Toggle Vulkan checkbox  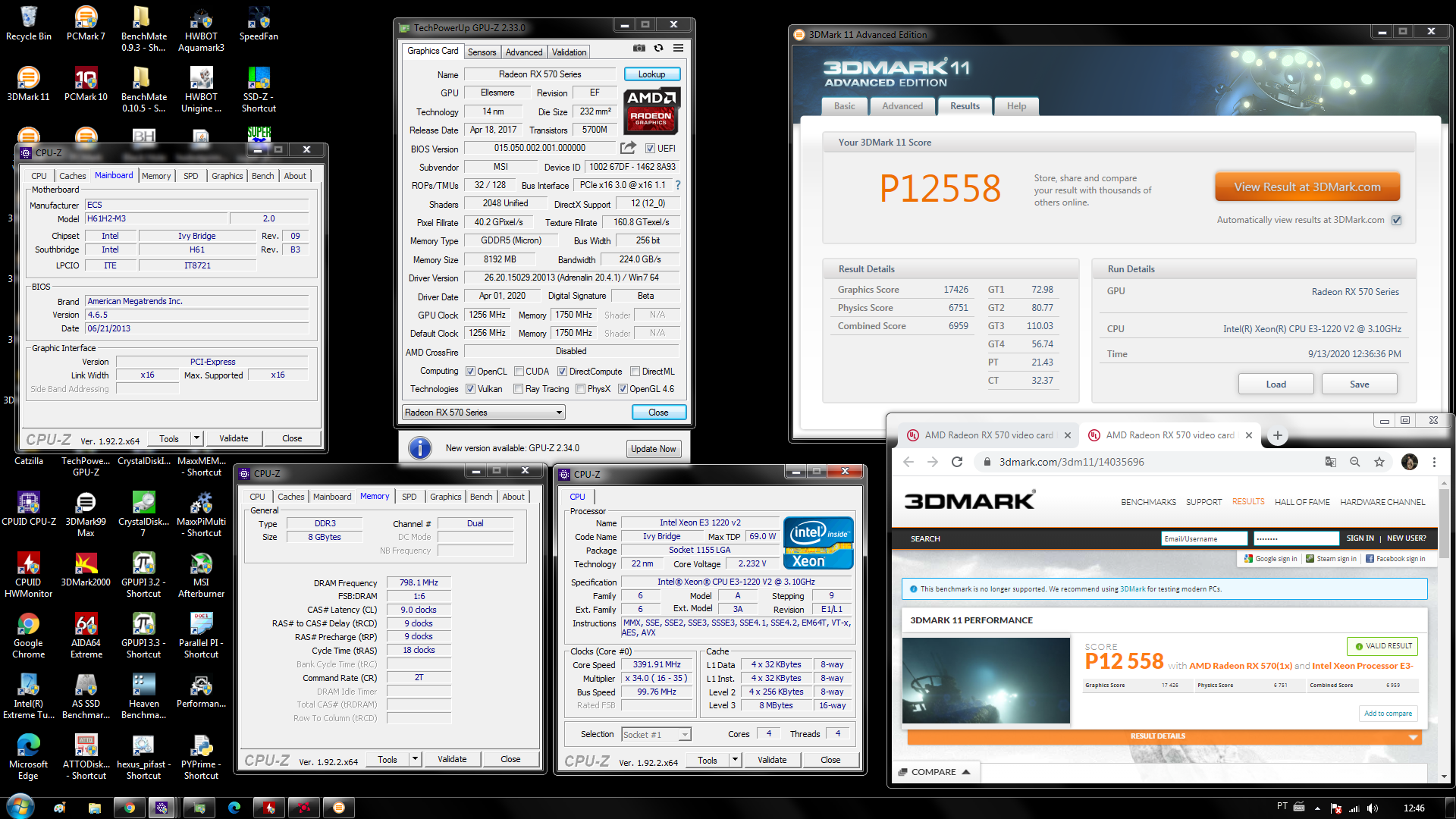click(x=470, y=389)
